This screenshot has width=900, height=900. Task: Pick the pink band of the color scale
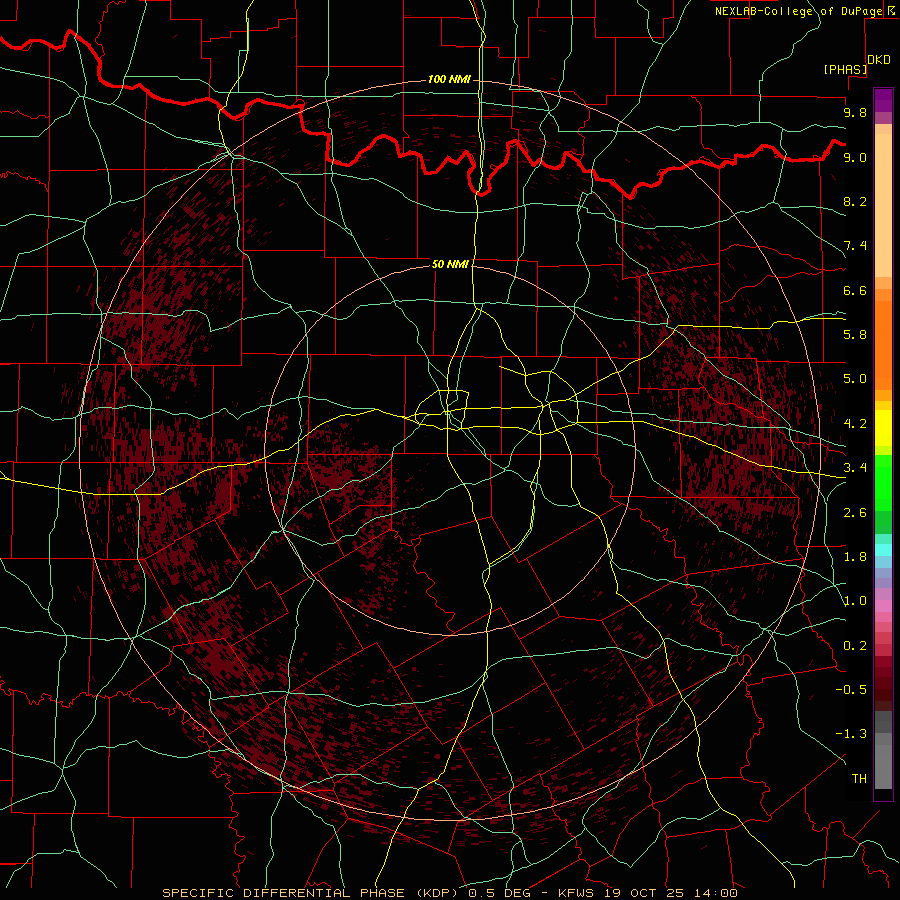point(883,606)
